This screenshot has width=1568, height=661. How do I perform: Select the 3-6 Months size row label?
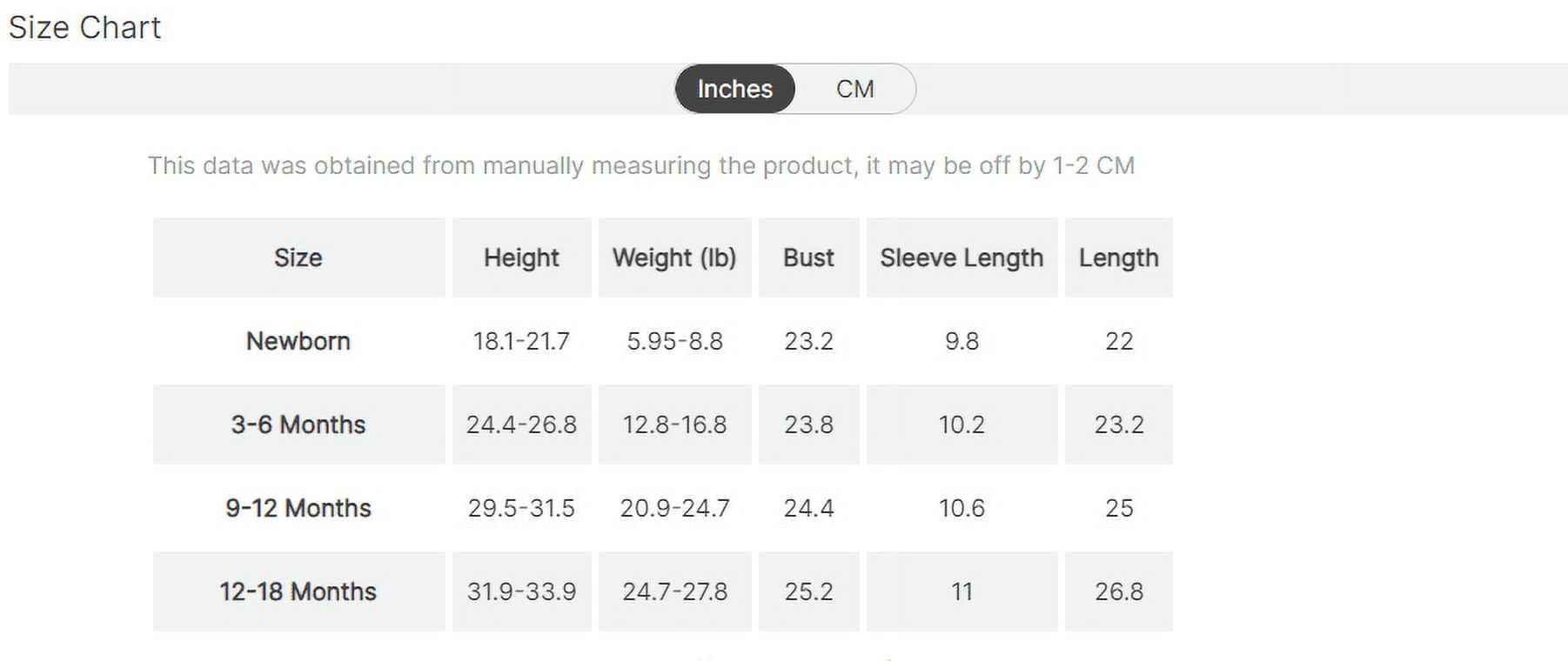click(298, 424)
